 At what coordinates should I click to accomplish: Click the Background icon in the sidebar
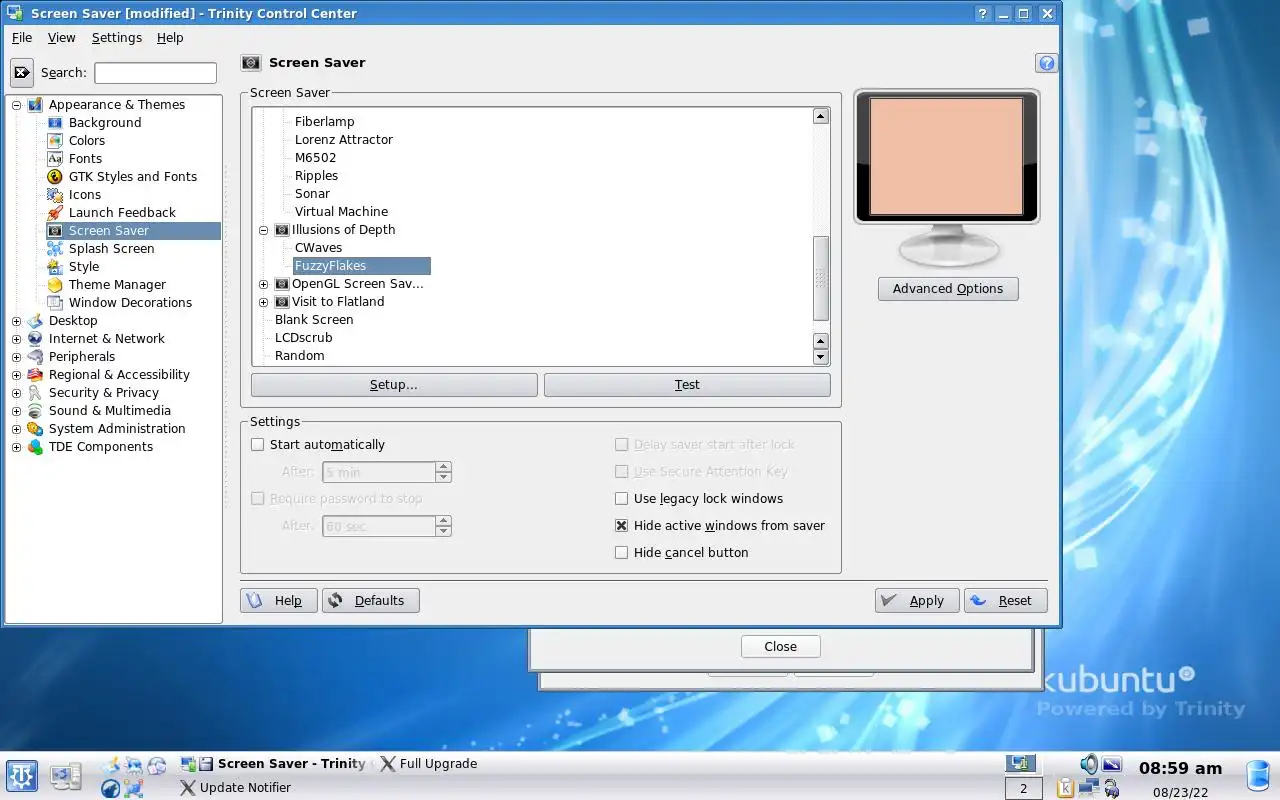coord(55,123)
